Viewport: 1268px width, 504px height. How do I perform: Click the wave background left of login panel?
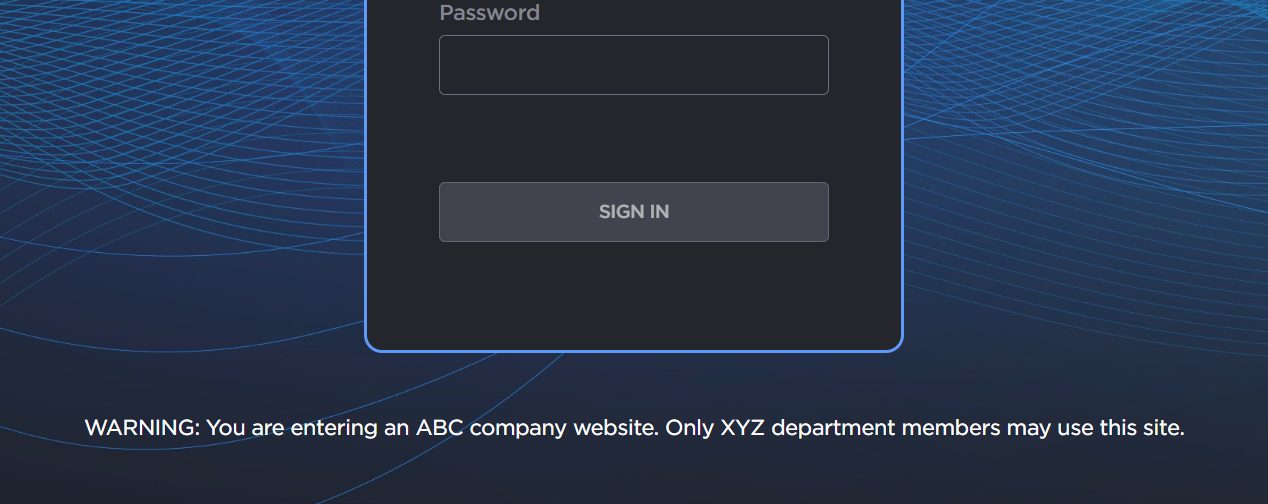pyautogui.click(x=180, y=200)
